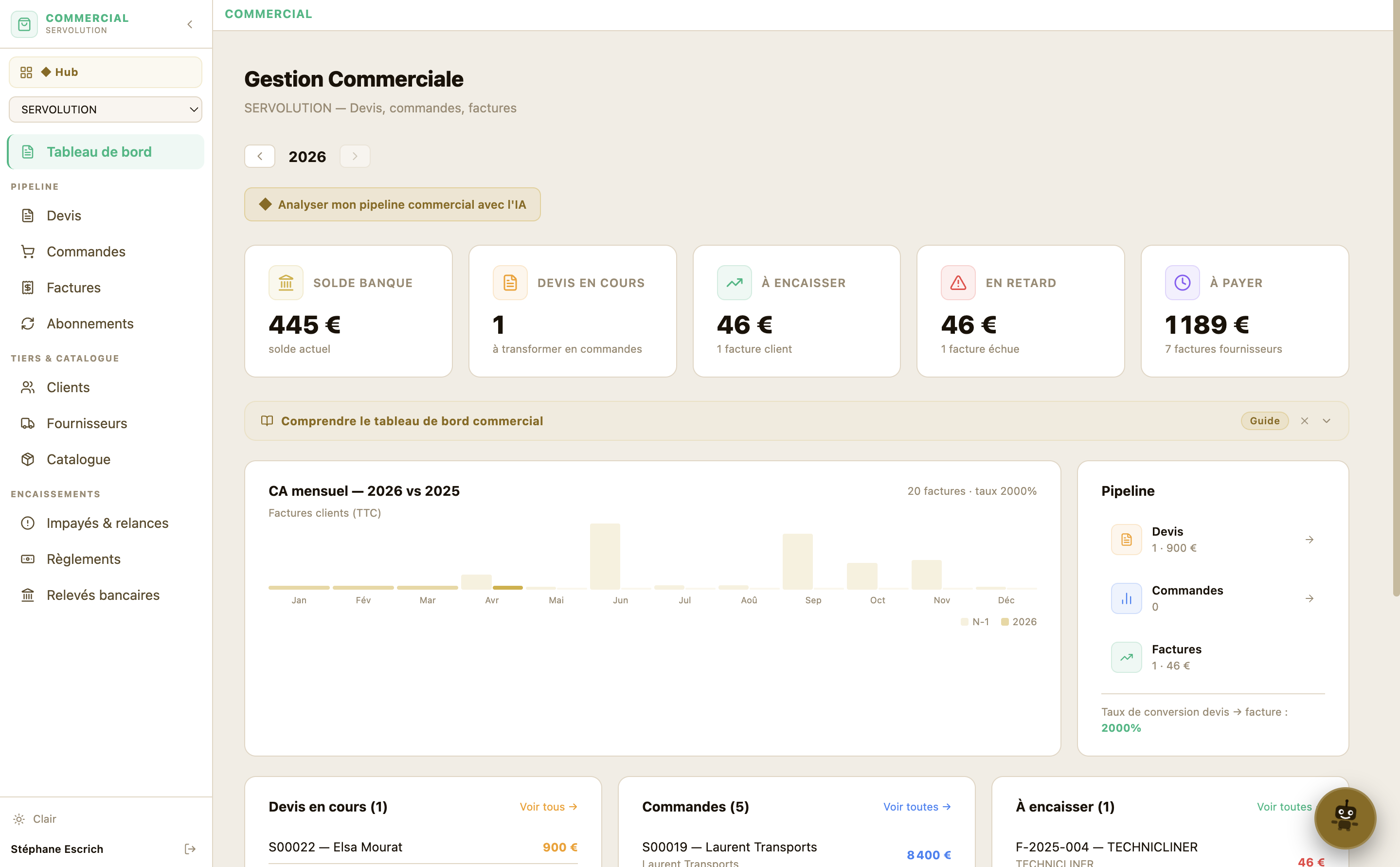This screenshot has height=867, width=1400.
Task: Open the Devis section in the sidebar
Action: (x=64, y=215)
